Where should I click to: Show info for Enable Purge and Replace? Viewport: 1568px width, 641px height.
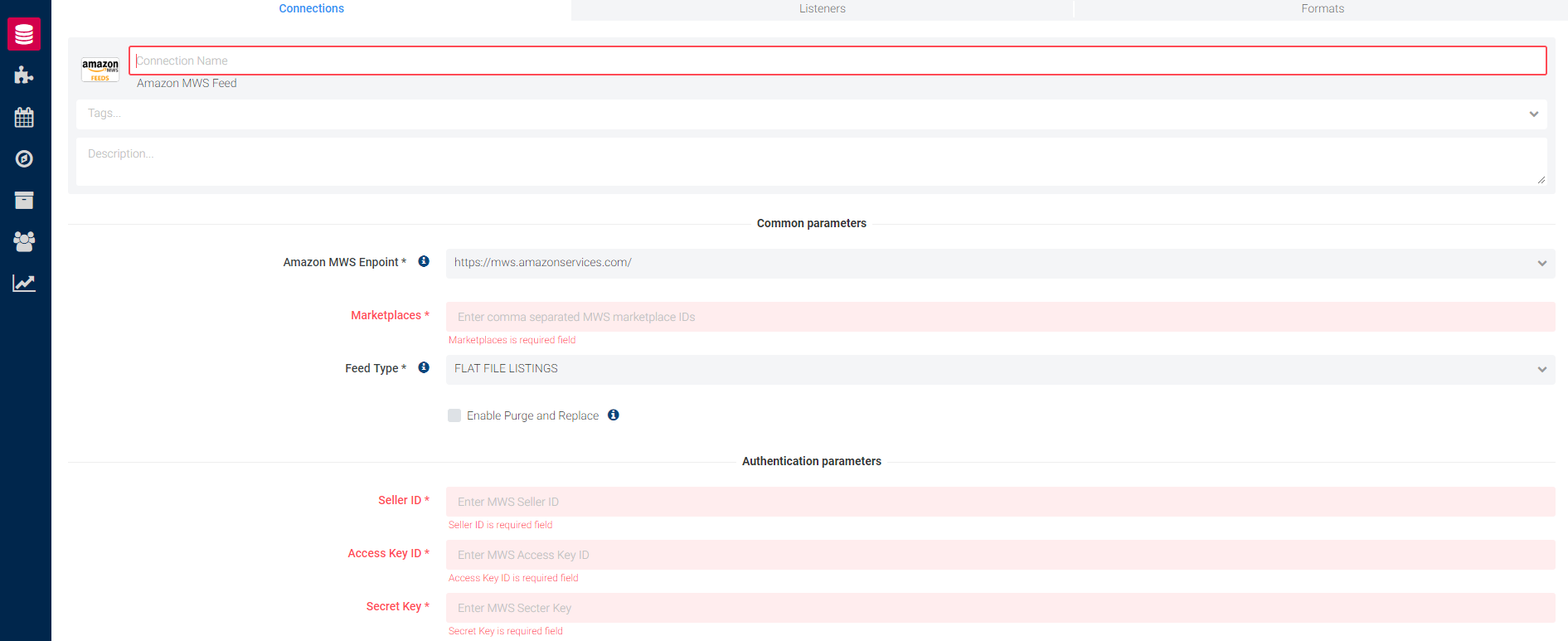[x=614, y=415]
